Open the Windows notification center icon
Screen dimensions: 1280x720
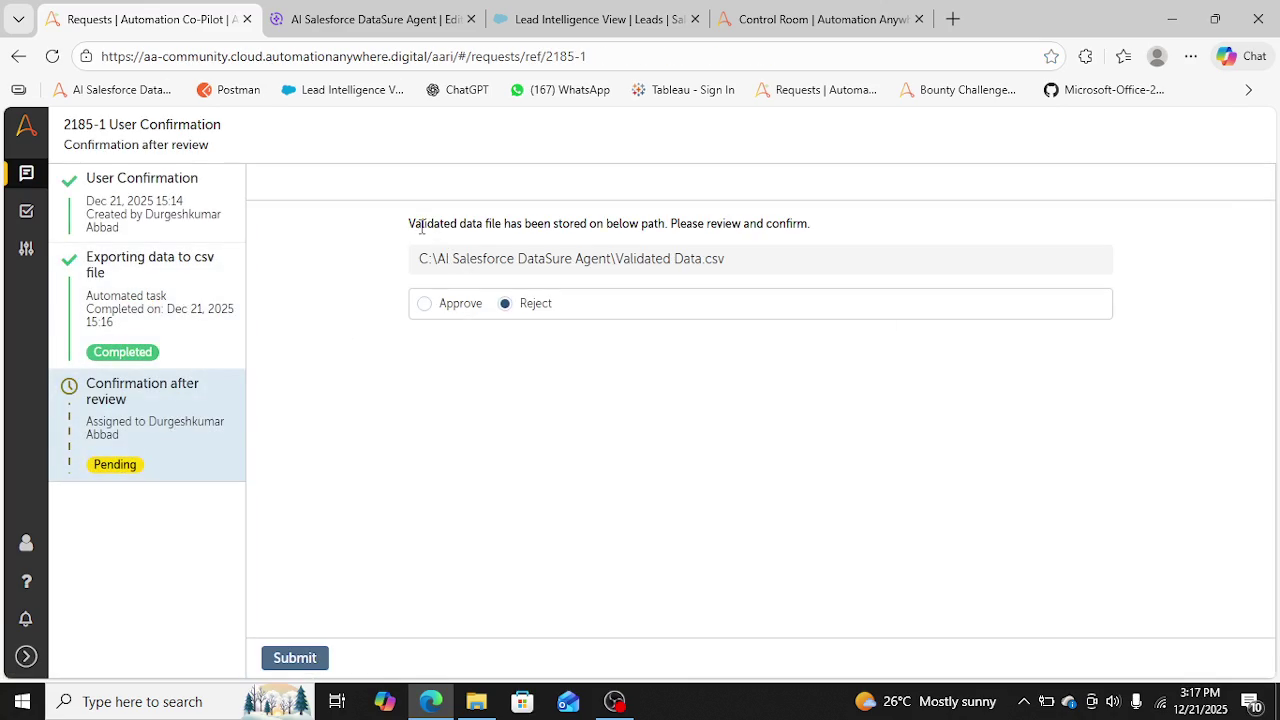click(x=1252, y=701)
